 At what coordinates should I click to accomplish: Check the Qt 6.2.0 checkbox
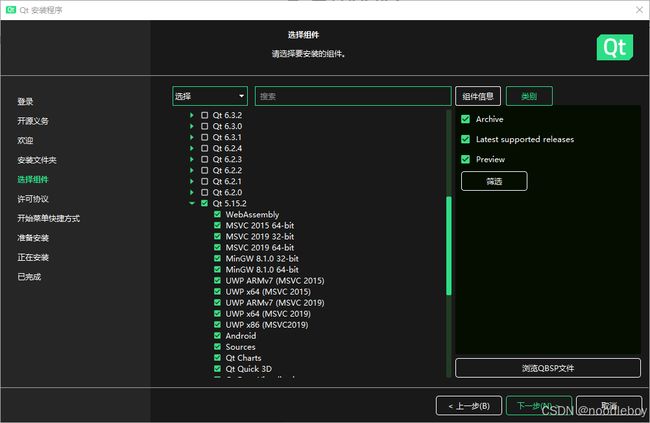point(204,192)
